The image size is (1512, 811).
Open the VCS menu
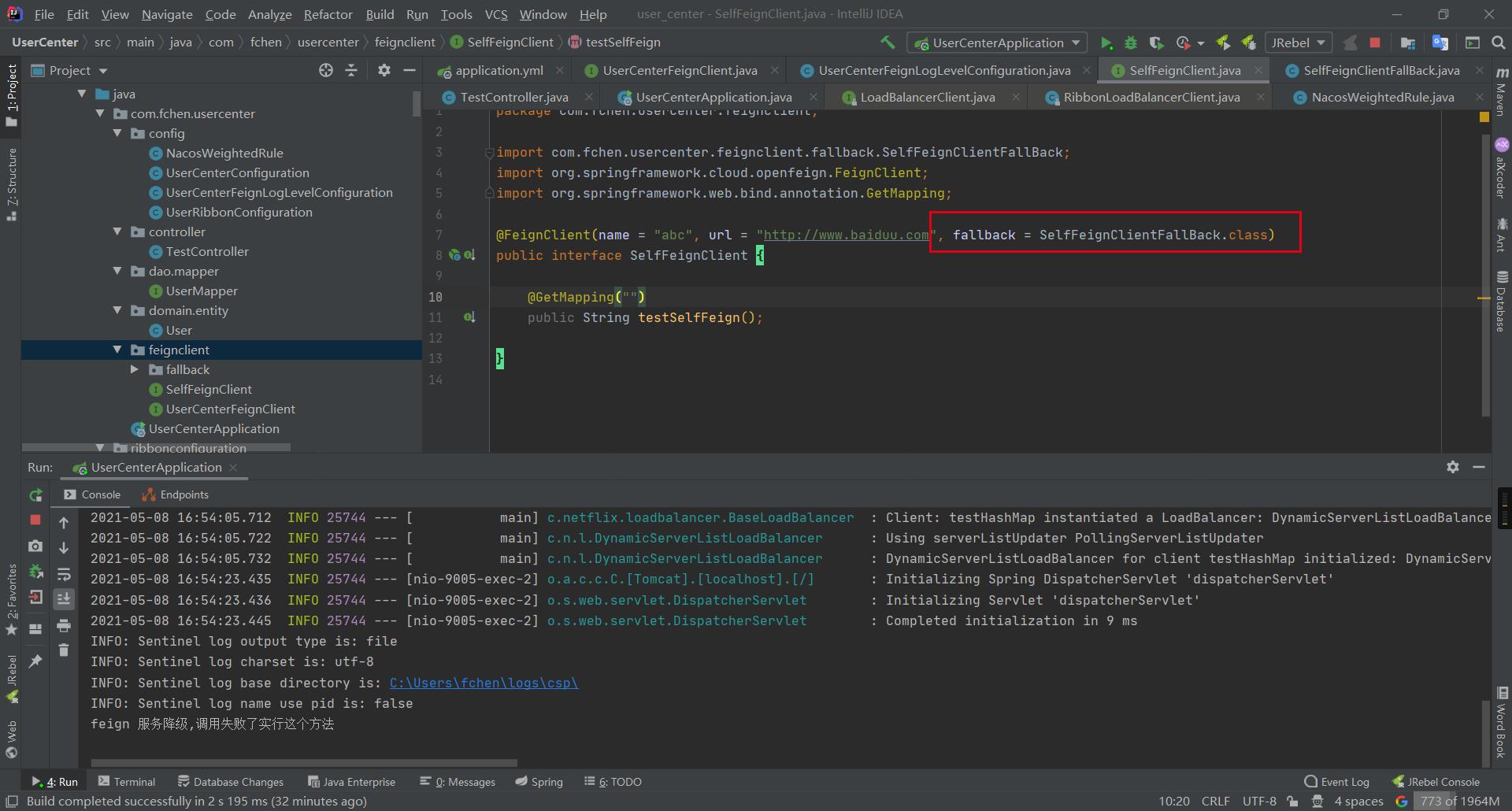pos(496,14)
